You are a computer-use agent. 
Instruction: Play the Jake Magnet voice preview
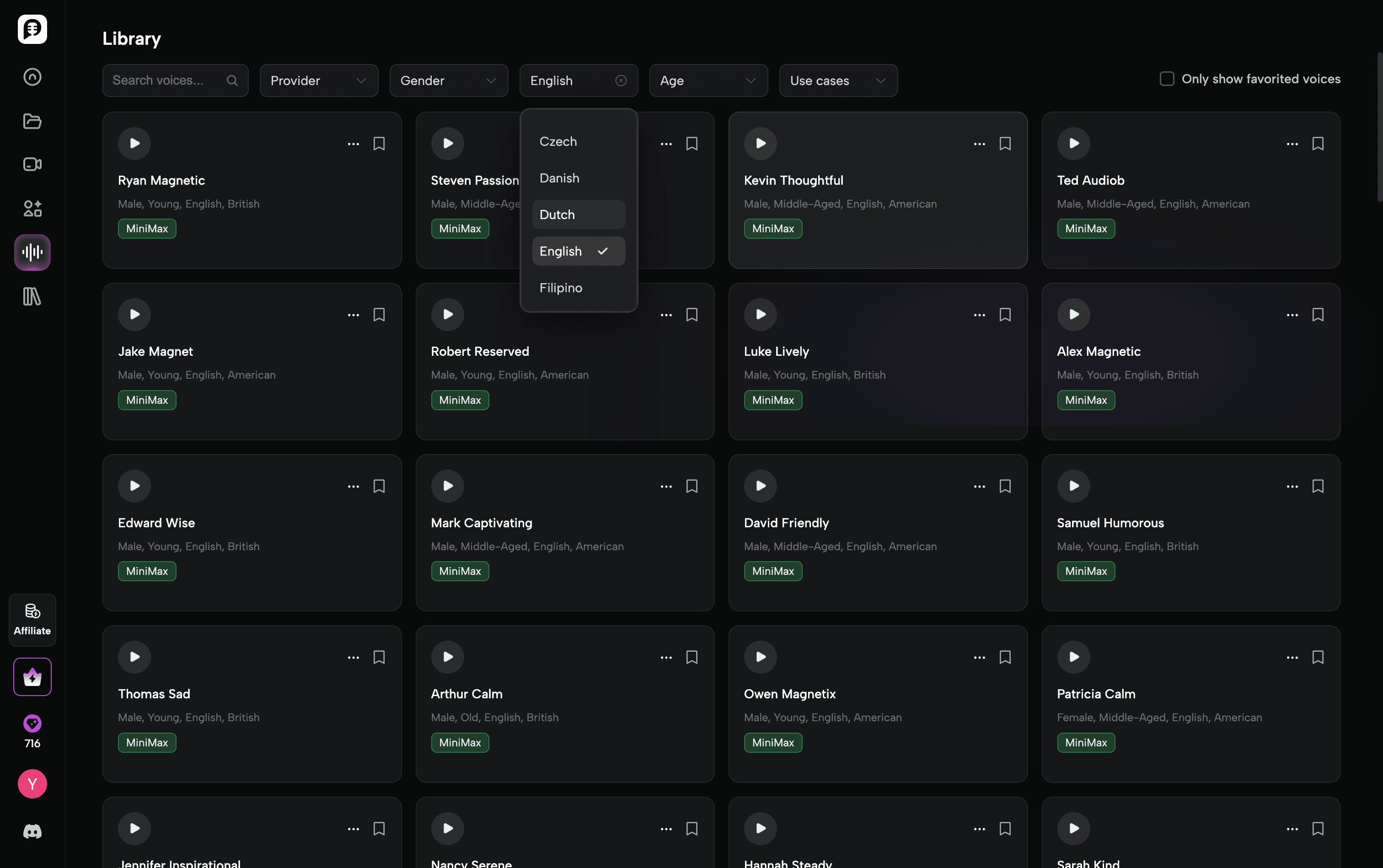pos(134,315)
